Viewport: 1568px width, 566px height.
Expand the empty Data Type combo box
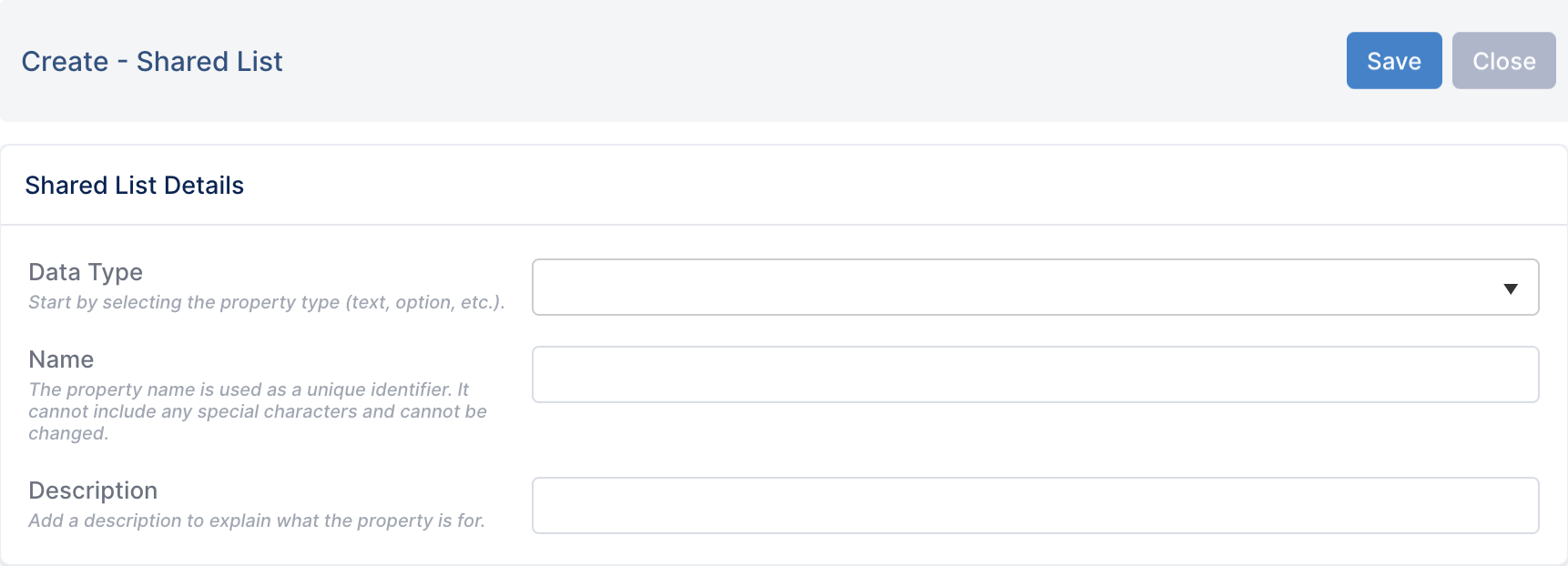1035,288
